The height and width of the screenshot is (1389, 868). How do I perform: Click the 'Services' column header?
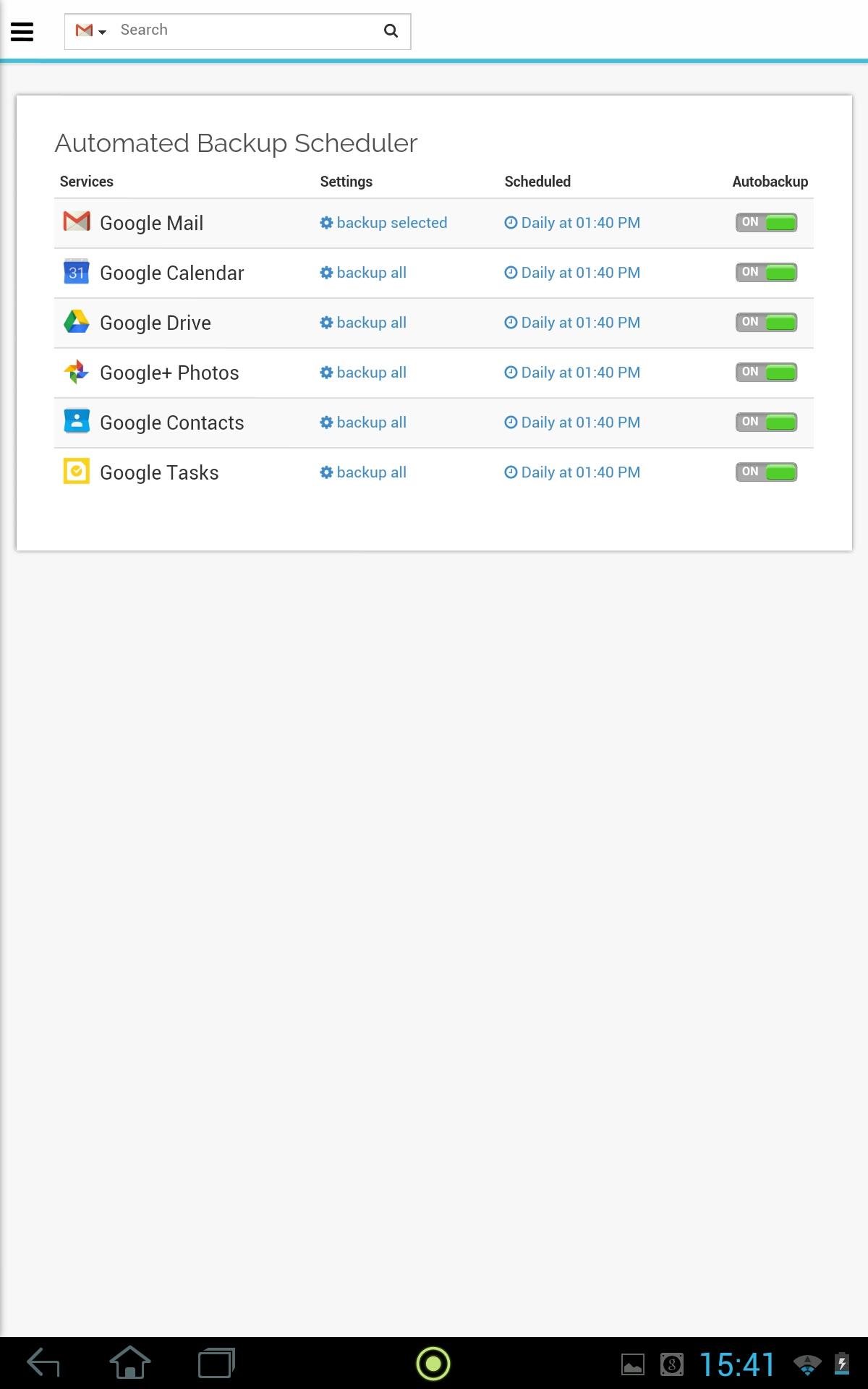point(87,182)
